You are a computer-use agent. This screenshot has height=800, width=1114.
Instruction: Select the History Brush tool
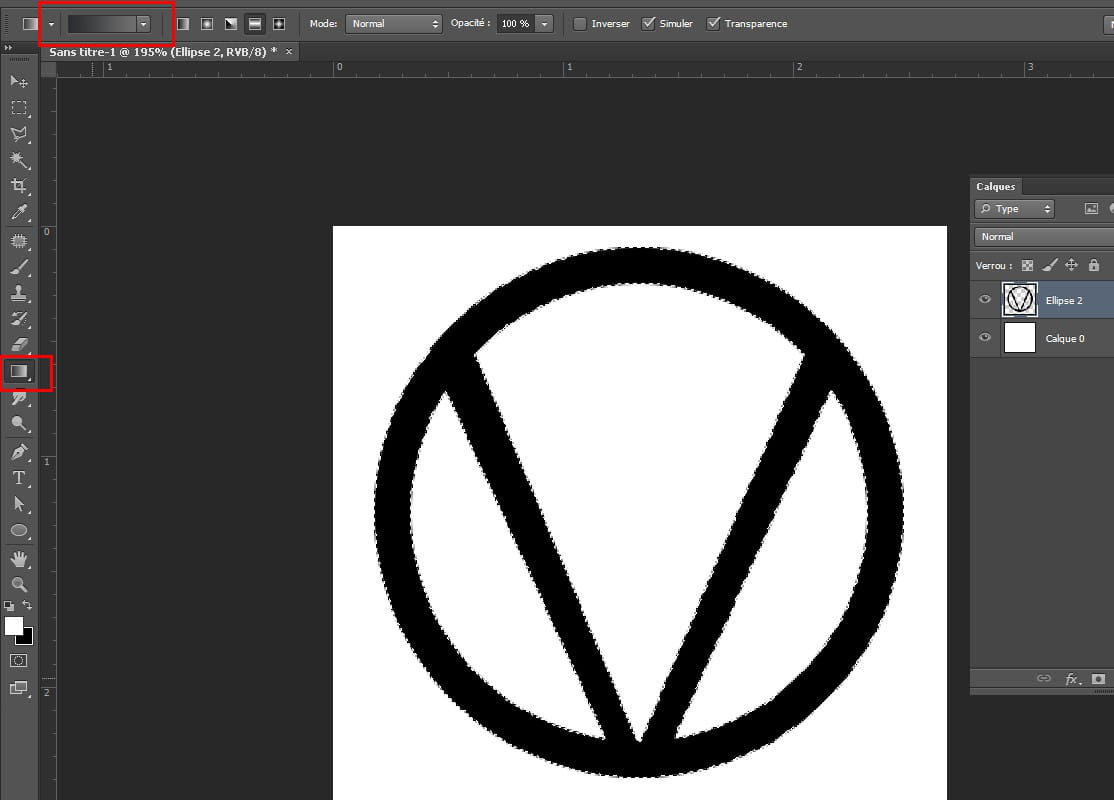(x=19, y=319)
